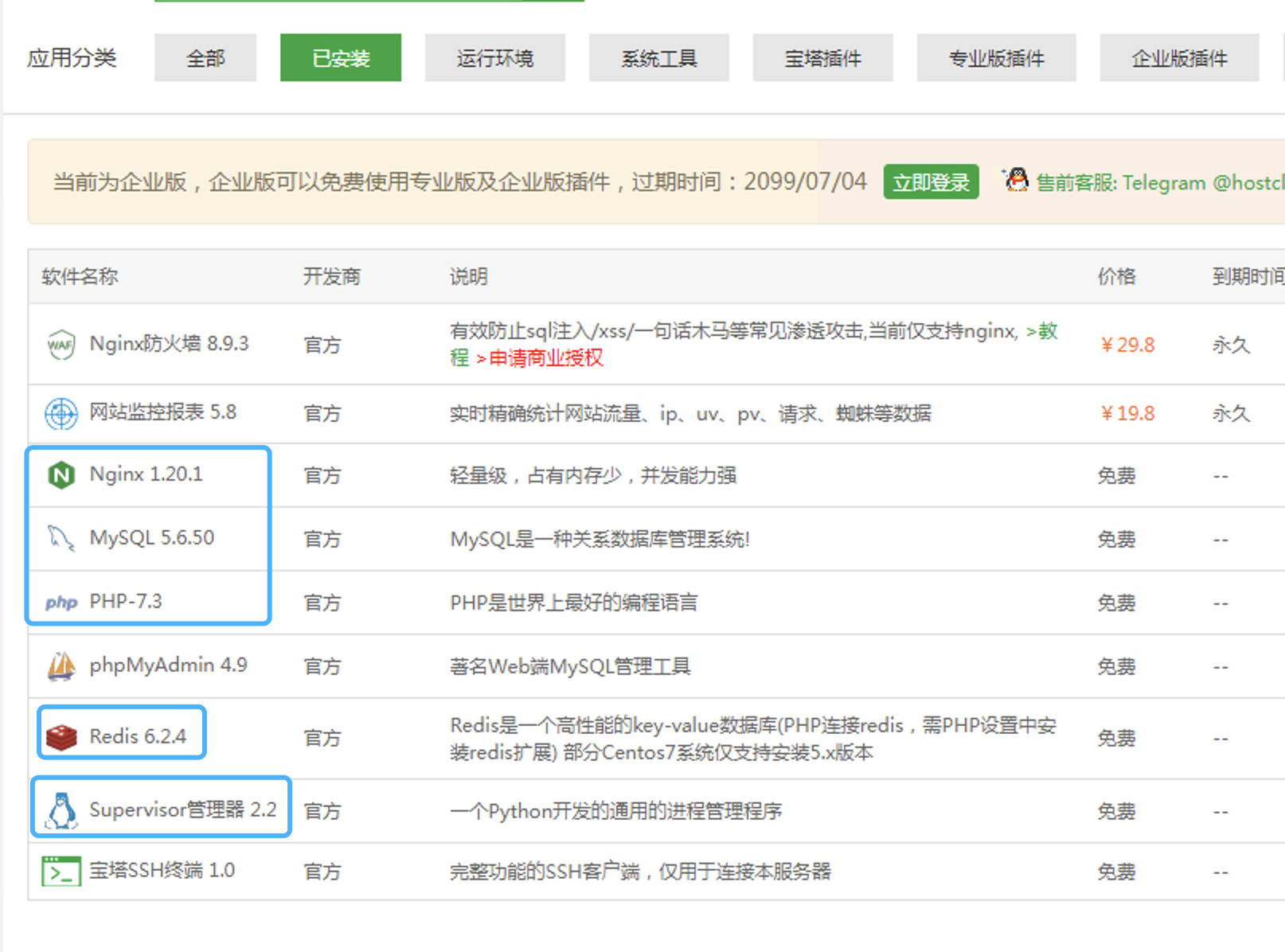The image size is (1285, 952).
Task: Click the 说明 column header
Action: 469,276
